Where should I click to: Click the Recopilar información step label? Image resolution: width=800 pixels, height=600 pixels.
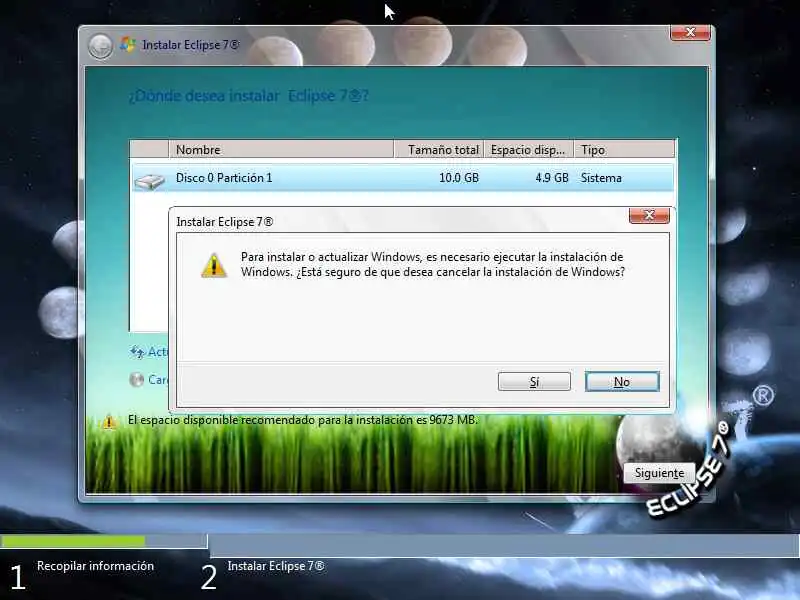pos(95,566)
